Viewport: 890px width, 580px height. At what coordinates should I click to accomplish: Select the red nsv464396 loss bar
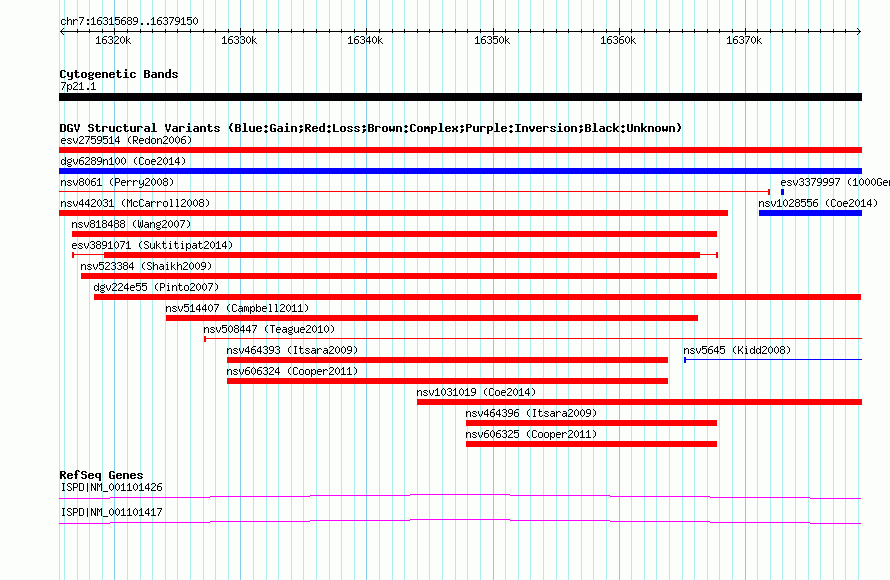(x=591, y=423)
